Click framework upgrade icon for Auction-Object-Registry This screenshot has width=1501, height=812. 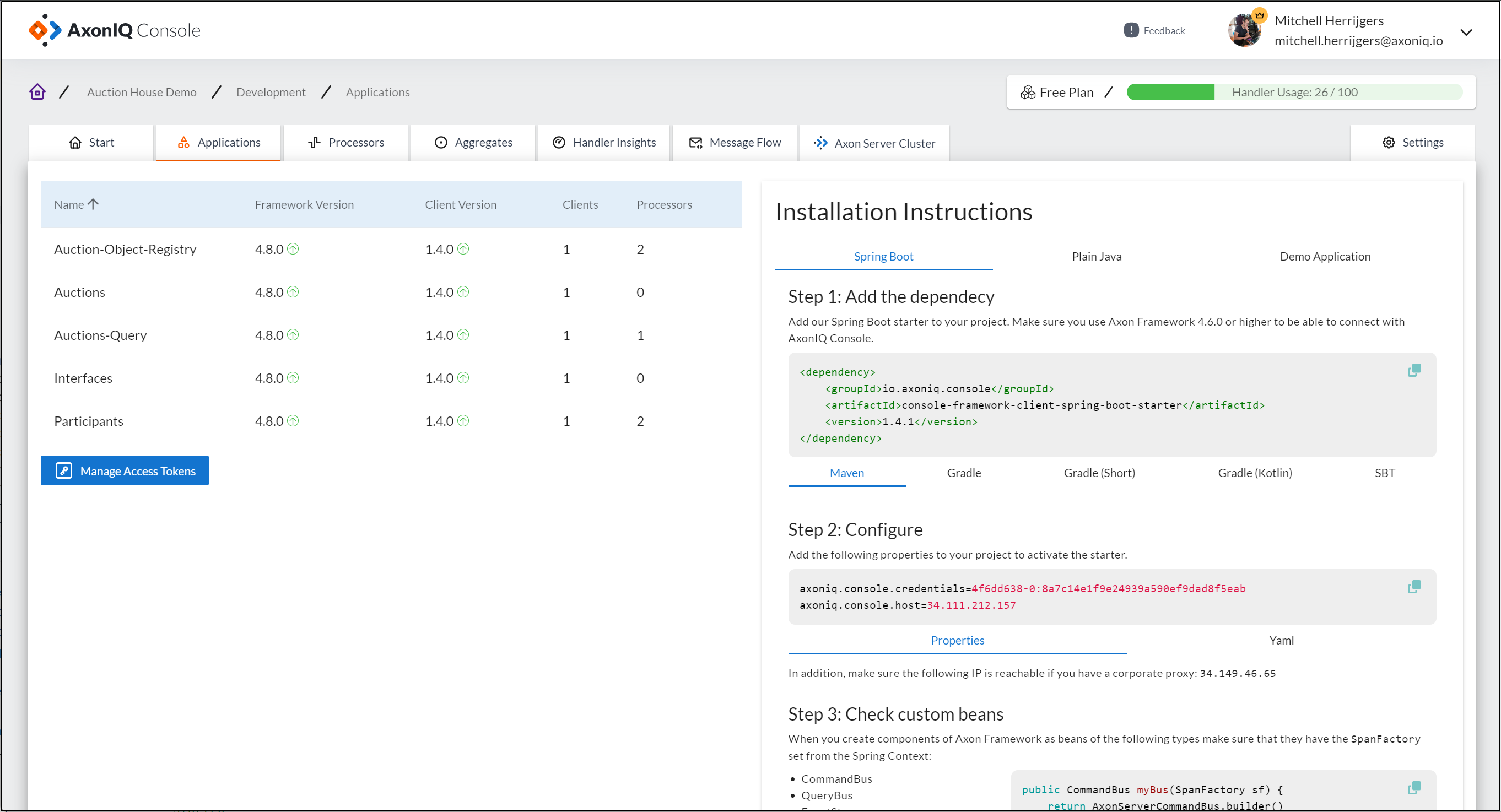[x=293, y=250]
